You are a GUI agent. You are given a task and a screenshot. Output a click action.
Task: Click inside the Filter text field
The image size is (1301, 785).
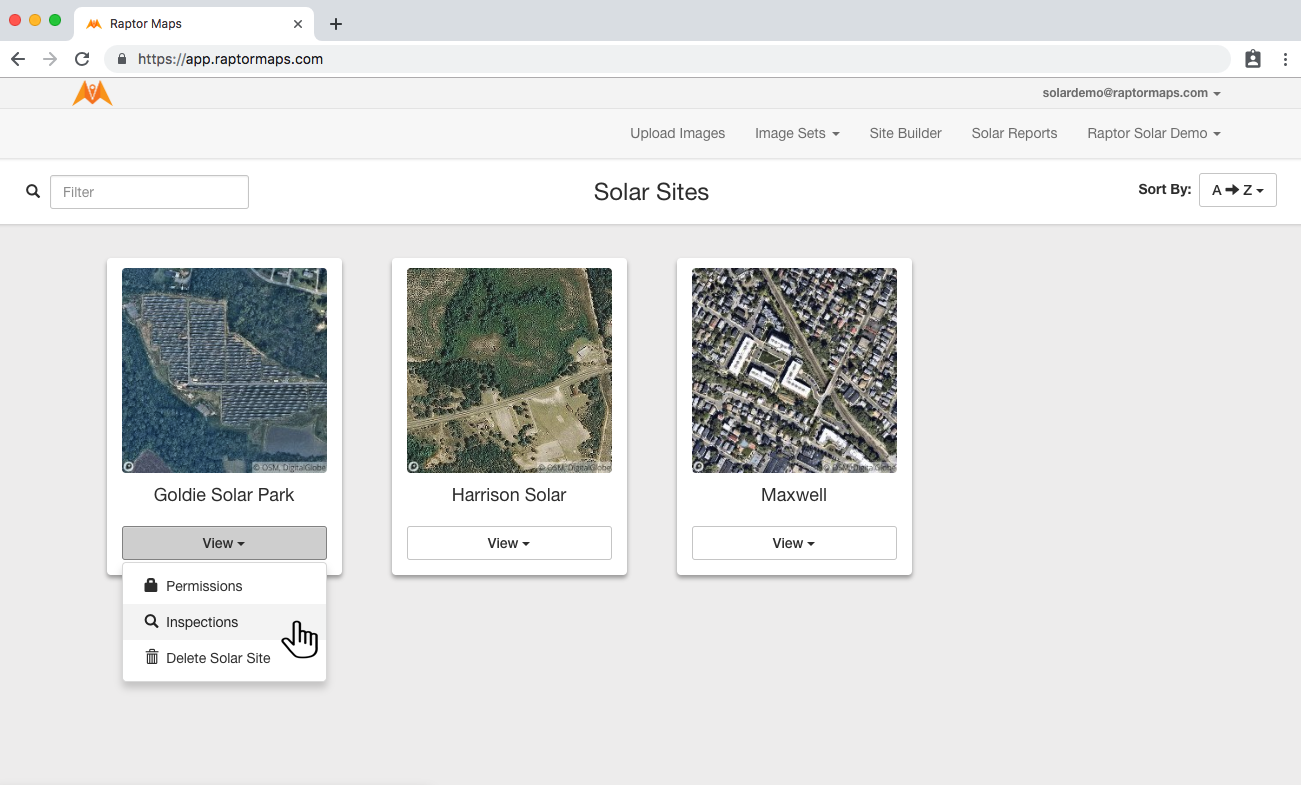coord(149,192)
